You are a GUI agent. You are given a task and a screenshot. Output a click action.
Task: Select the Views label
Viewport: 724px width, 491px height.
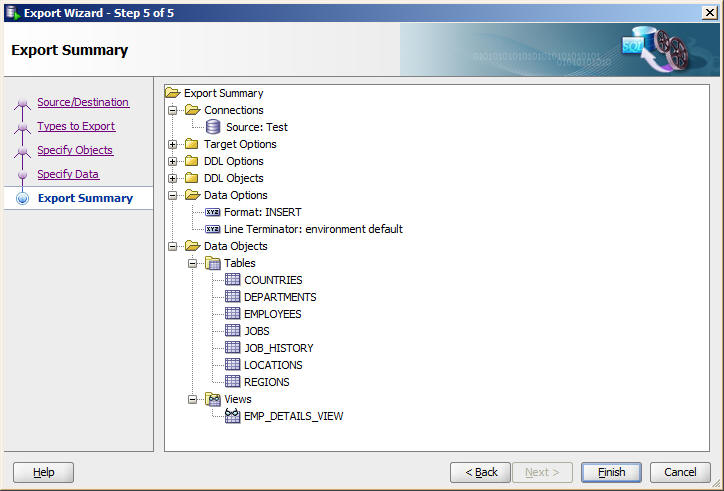pyautogui.click(x=238, y=399)
